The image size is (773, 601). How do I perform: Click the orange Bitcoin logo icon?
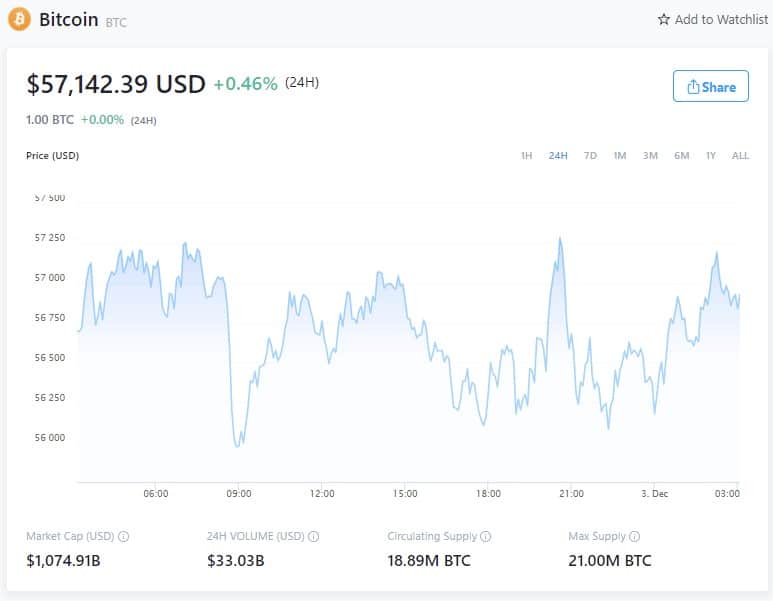pyautogui.click(x=19, y=19)
